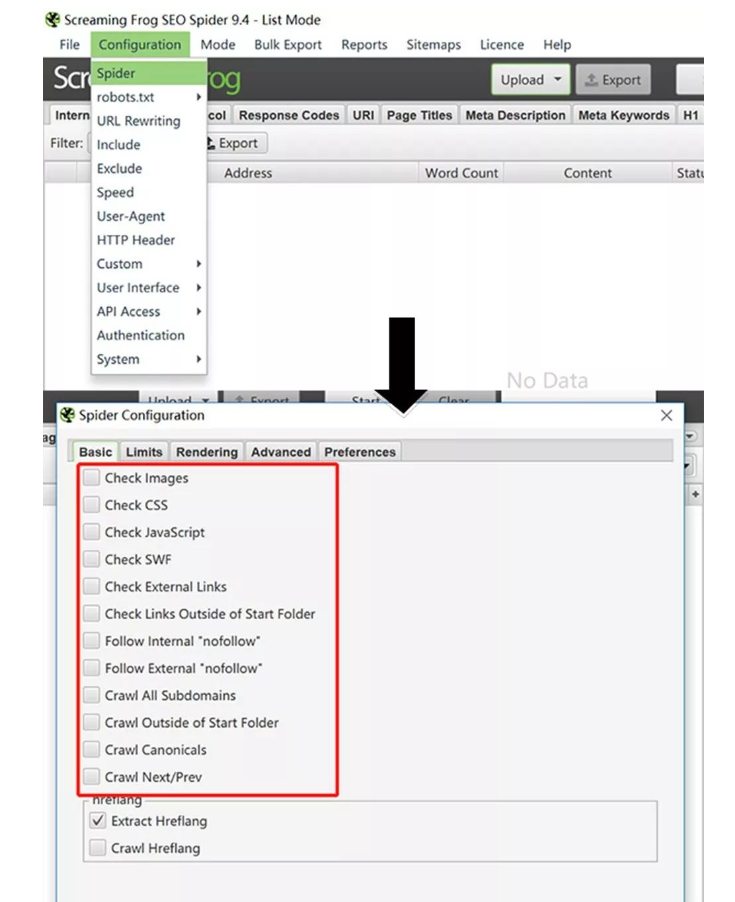Expand the API Access submenu
Image resolution: width=735 pixels, height=902 pixels.
click(149, 311)
